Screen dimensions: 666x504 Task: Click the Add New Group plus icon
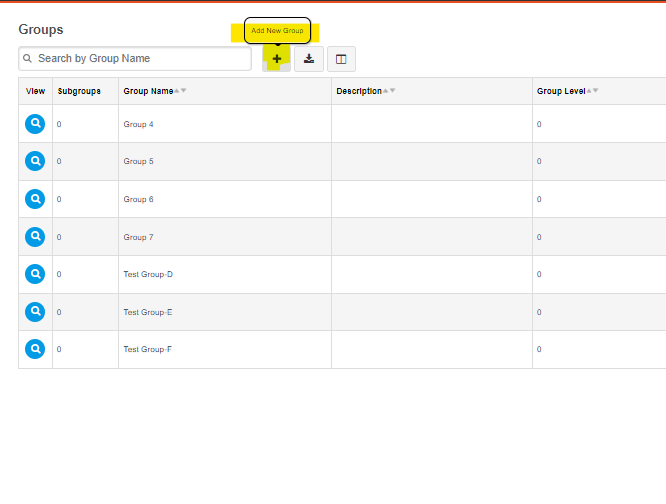(277, 59)
